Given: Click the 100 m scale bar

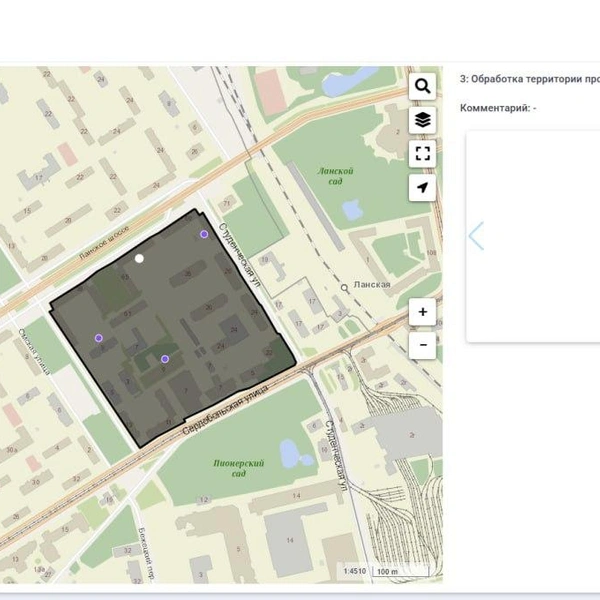Looking at the screenshot, I should point(401,571).
